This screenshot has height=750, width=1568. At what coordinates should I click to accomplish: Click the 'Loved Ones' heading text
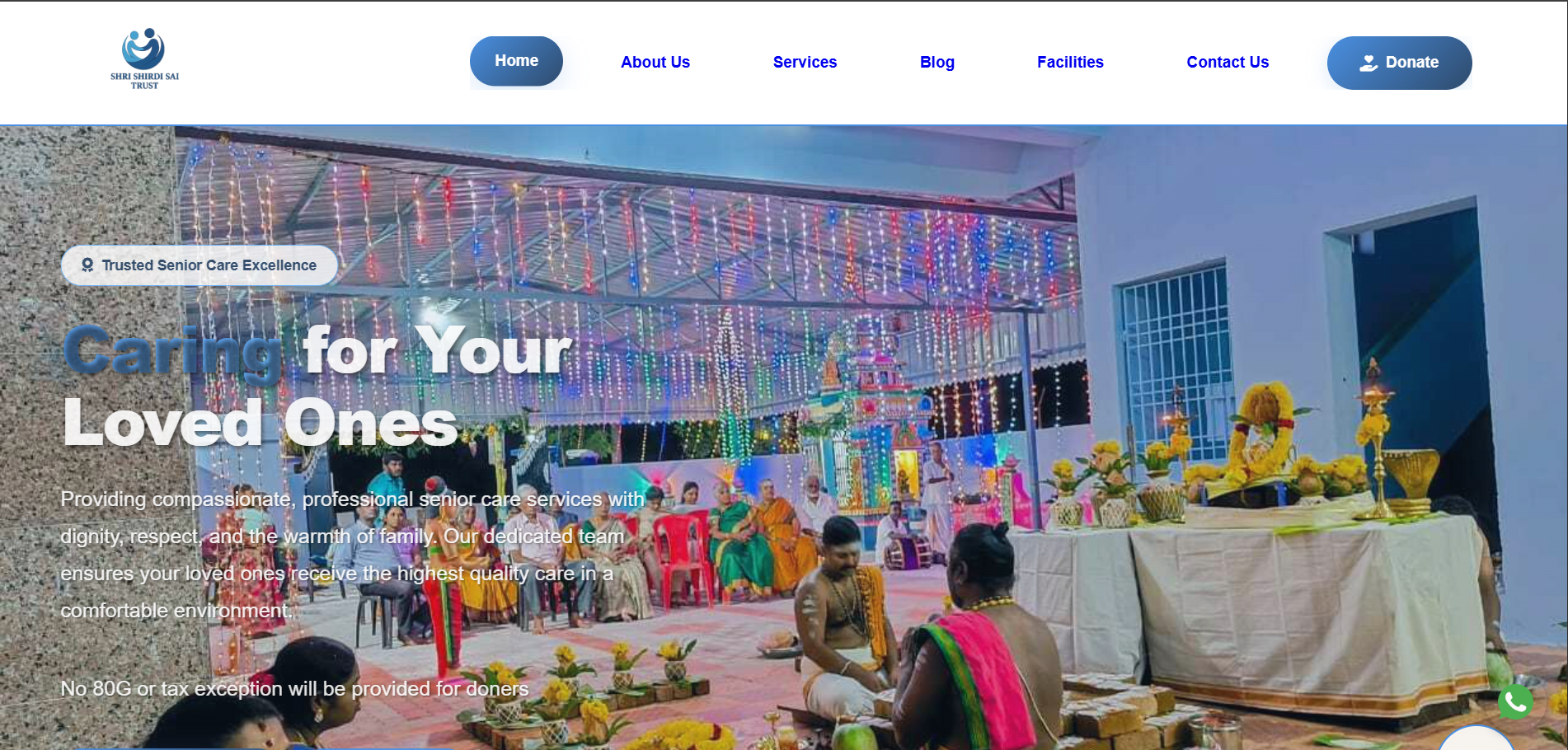pos(260,423)
